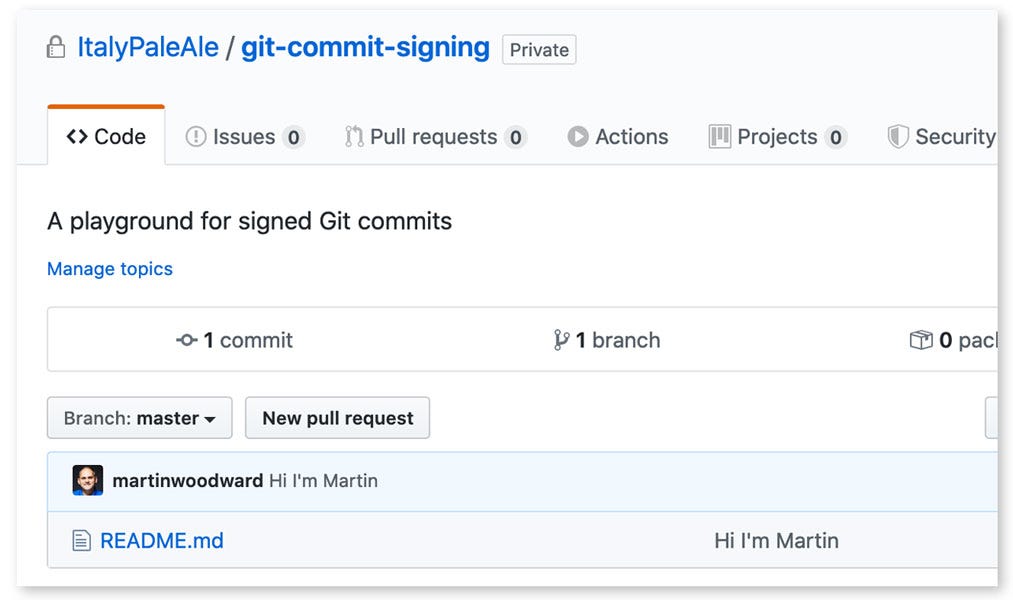Click the branch fork icon beside 1 branch
1013x600 pixels.
(561, 340)
